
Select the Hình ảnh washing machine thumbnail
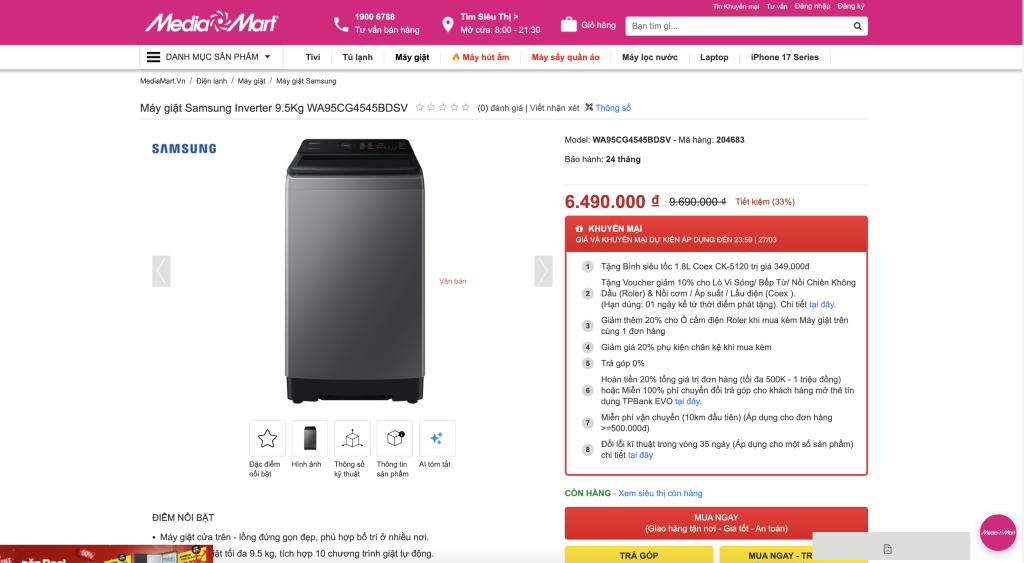click(x=309, y=438)
